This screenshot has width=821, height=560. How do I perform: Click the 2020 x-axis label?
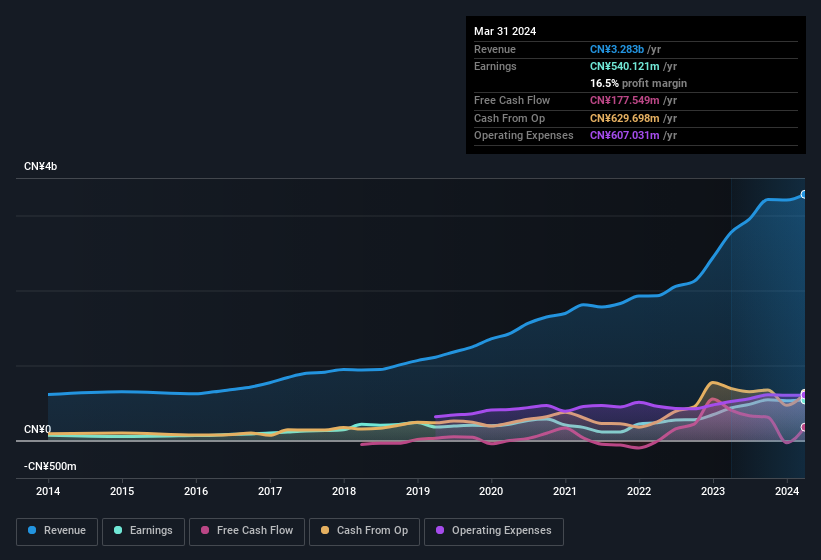491,491
